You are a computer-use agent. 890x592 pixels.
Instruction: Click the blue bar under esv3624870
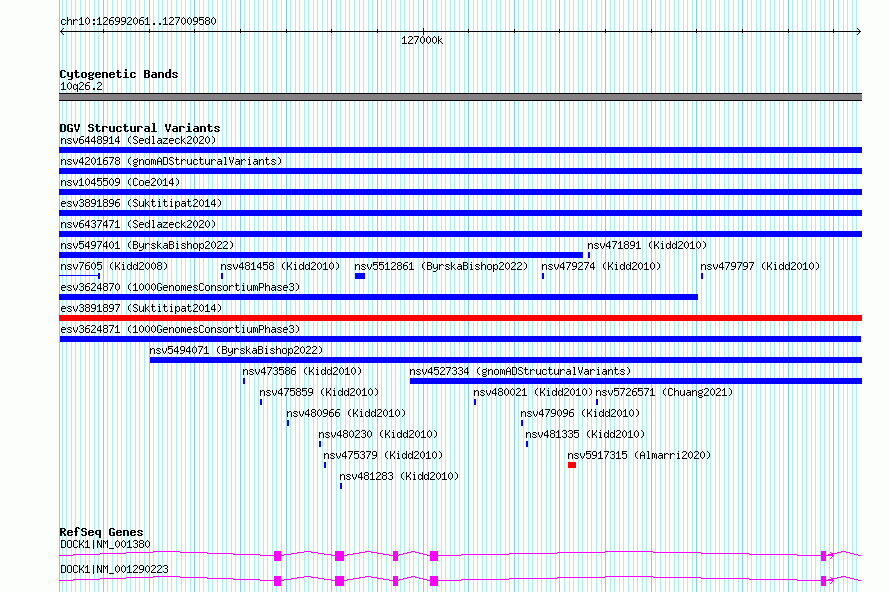pos(379,297)
